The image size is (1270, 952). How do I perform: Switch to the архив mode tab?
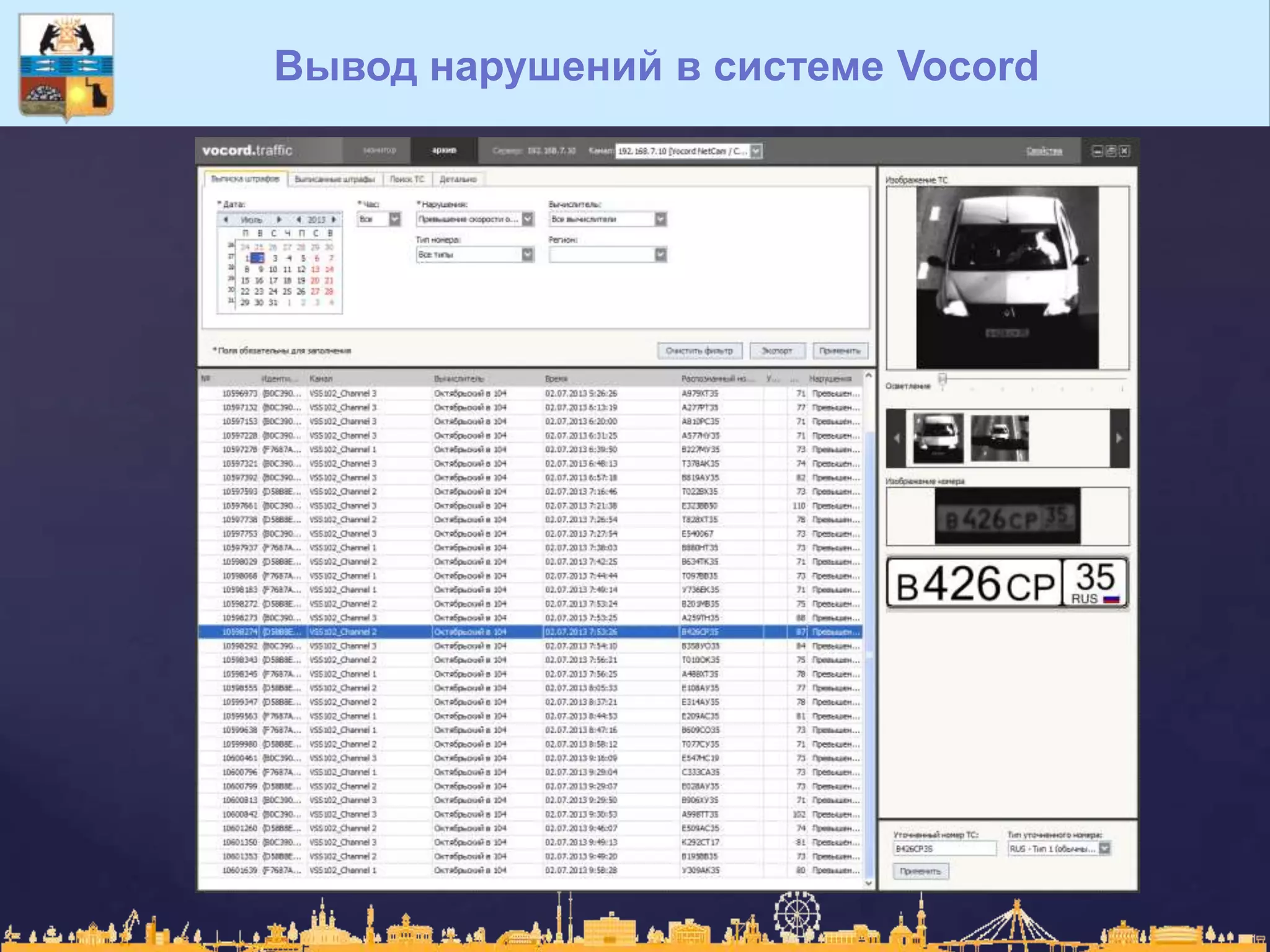tap(444, 151)
